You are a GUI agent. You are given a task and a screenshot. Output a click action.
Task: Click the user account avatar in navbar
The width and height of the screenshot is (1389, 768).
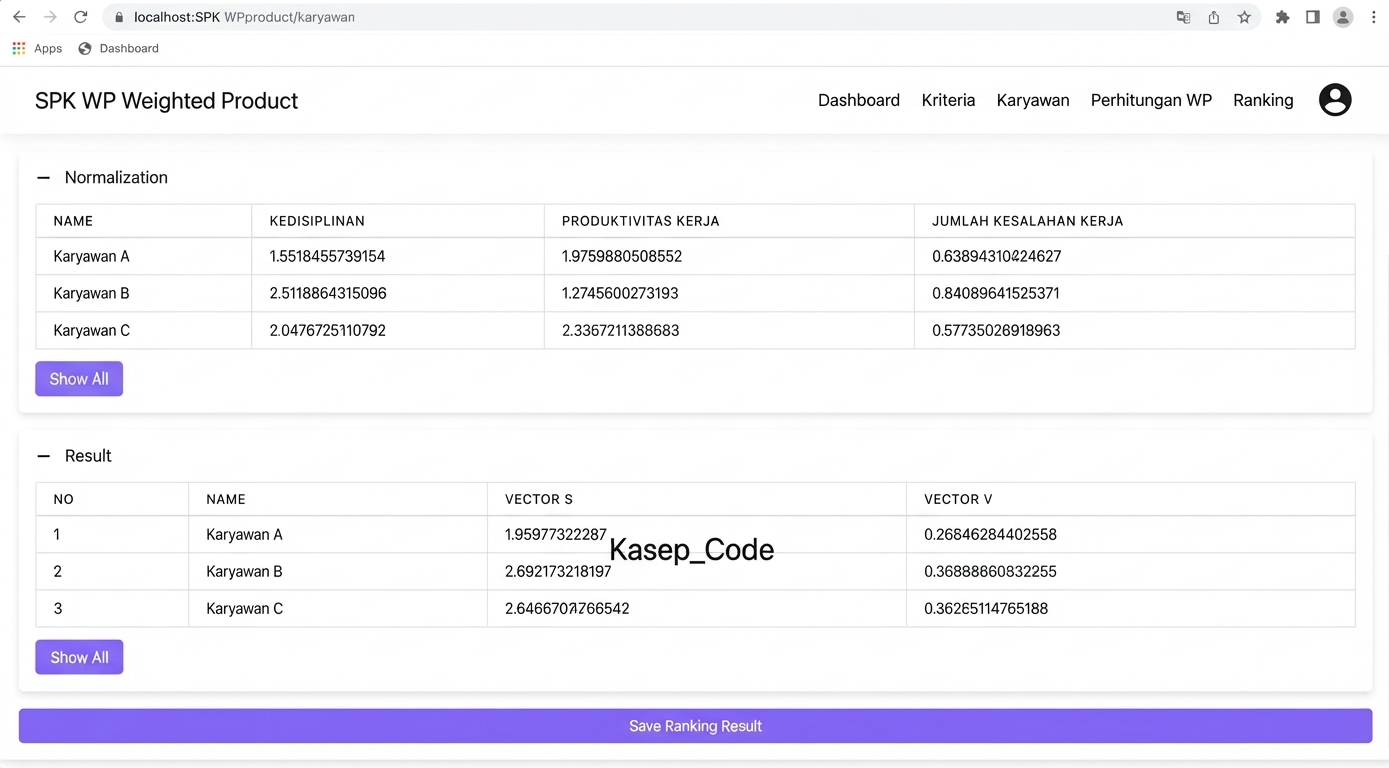pyautogui.click(x=1335, y=100)
